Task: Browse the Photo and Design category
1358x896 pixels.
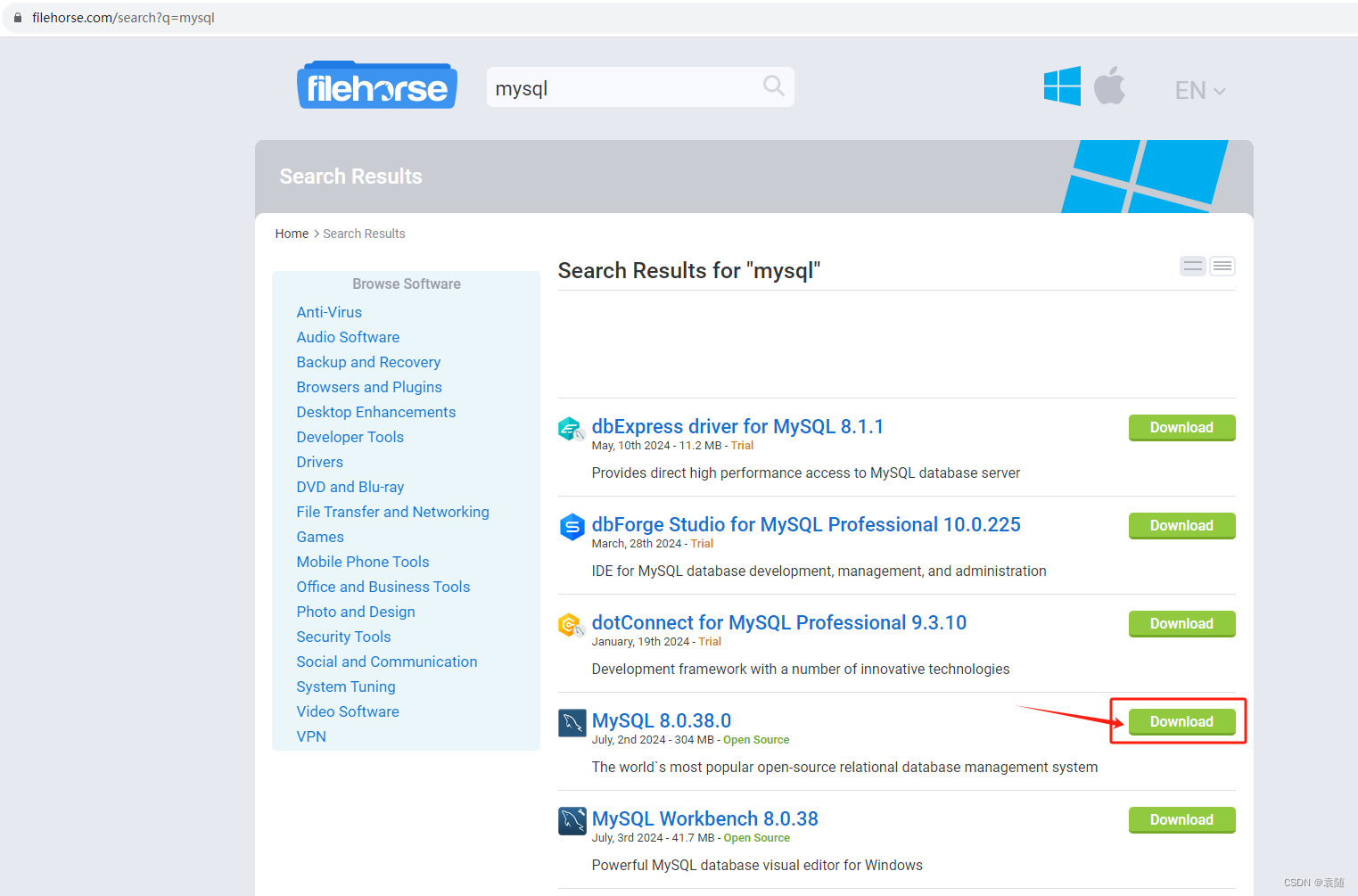Action: 356,612
